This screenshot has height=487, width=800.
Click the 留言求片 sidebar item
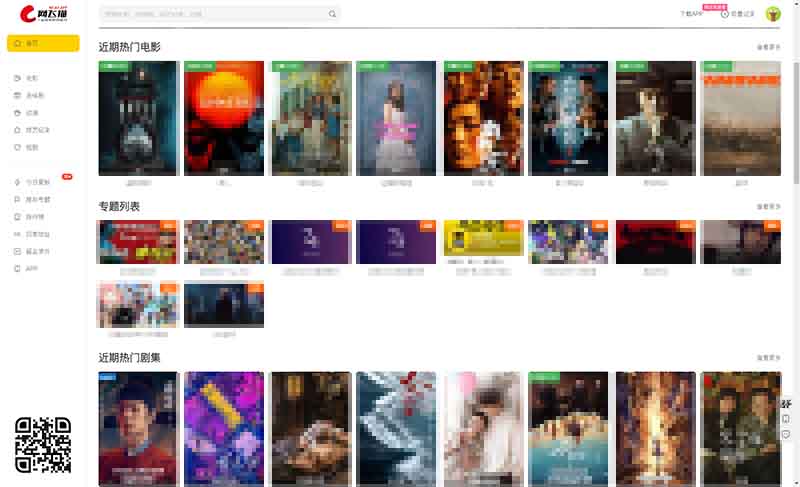tap(36, 251)
